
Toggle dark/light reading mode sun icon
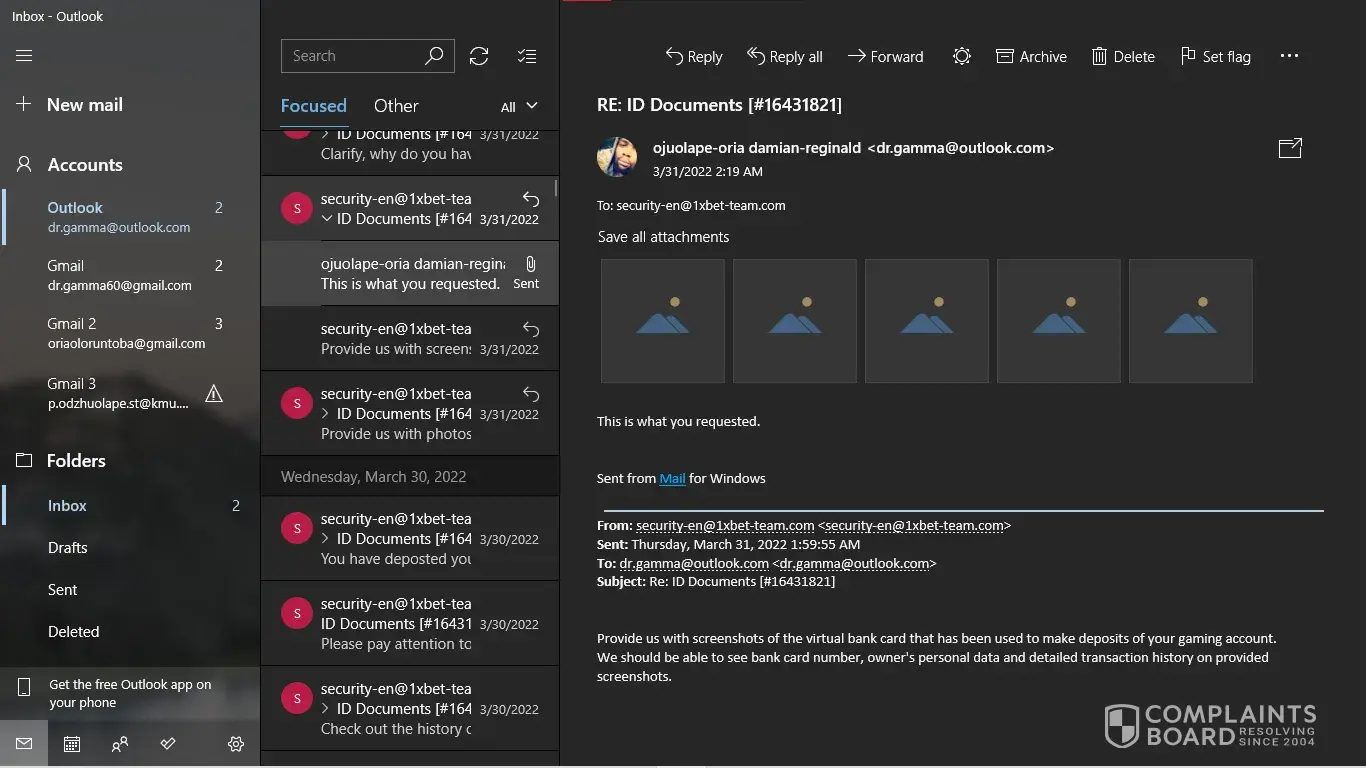coord(961,57)
